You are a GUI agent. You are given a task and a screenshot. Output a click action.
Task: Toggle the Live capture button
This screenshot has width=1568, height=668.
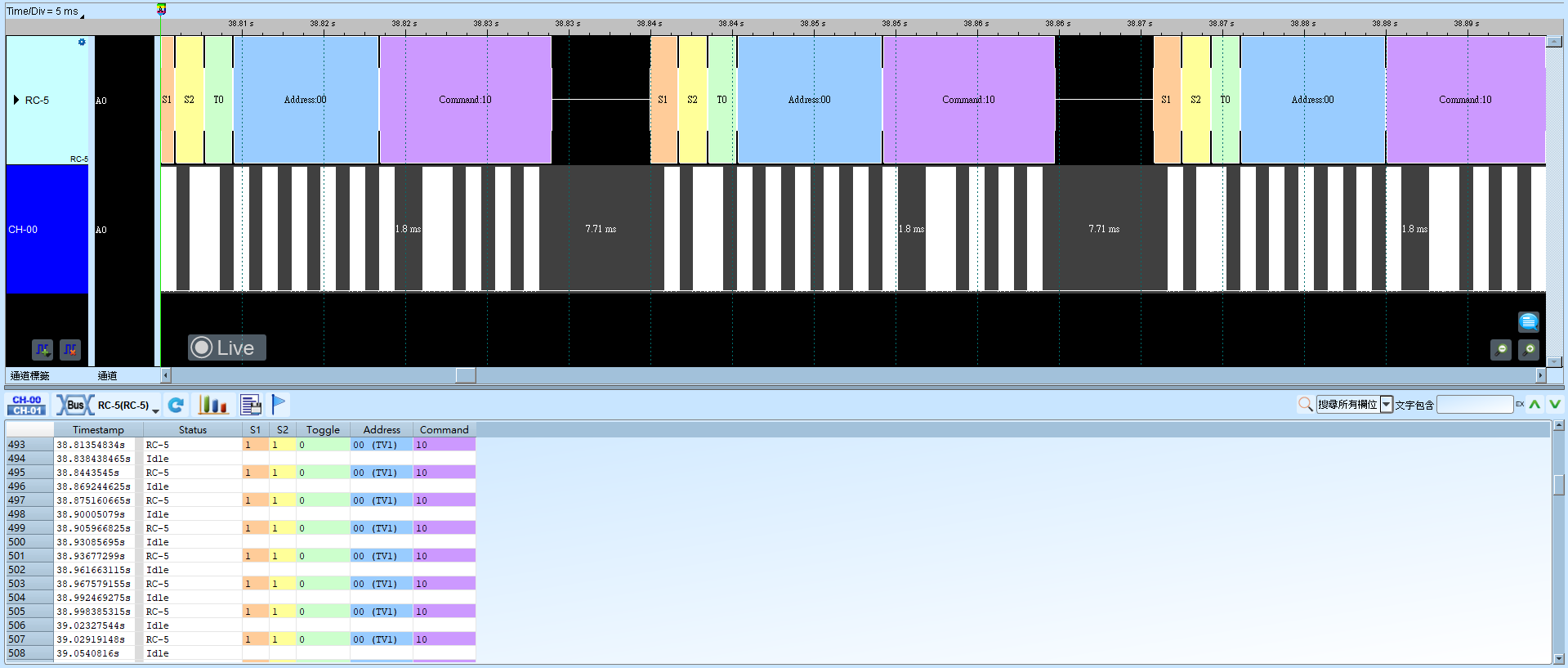point(227,347)
